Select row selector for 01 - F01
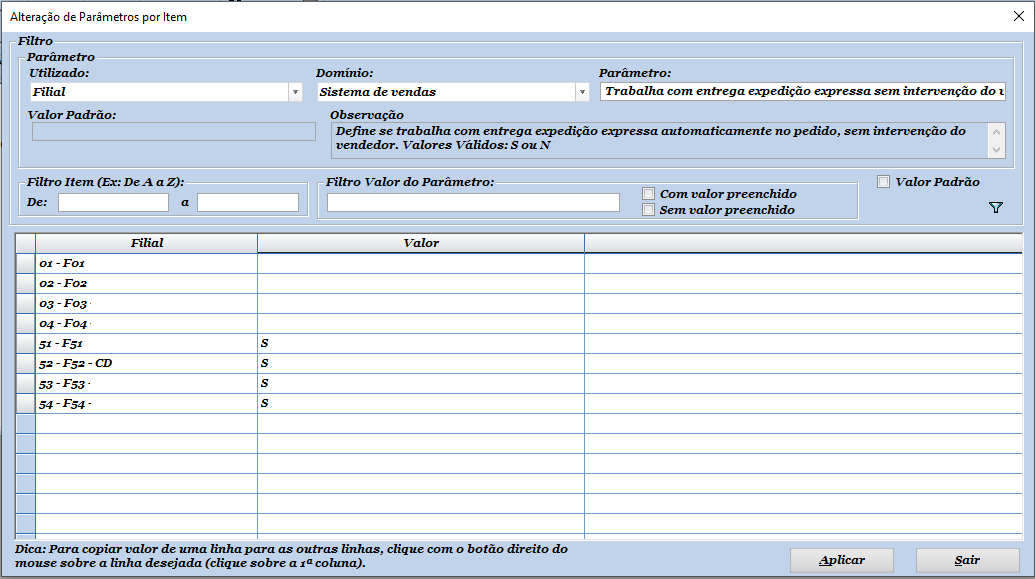The height and width of the screenshot is (579, 1035). (x=26, y=264)
